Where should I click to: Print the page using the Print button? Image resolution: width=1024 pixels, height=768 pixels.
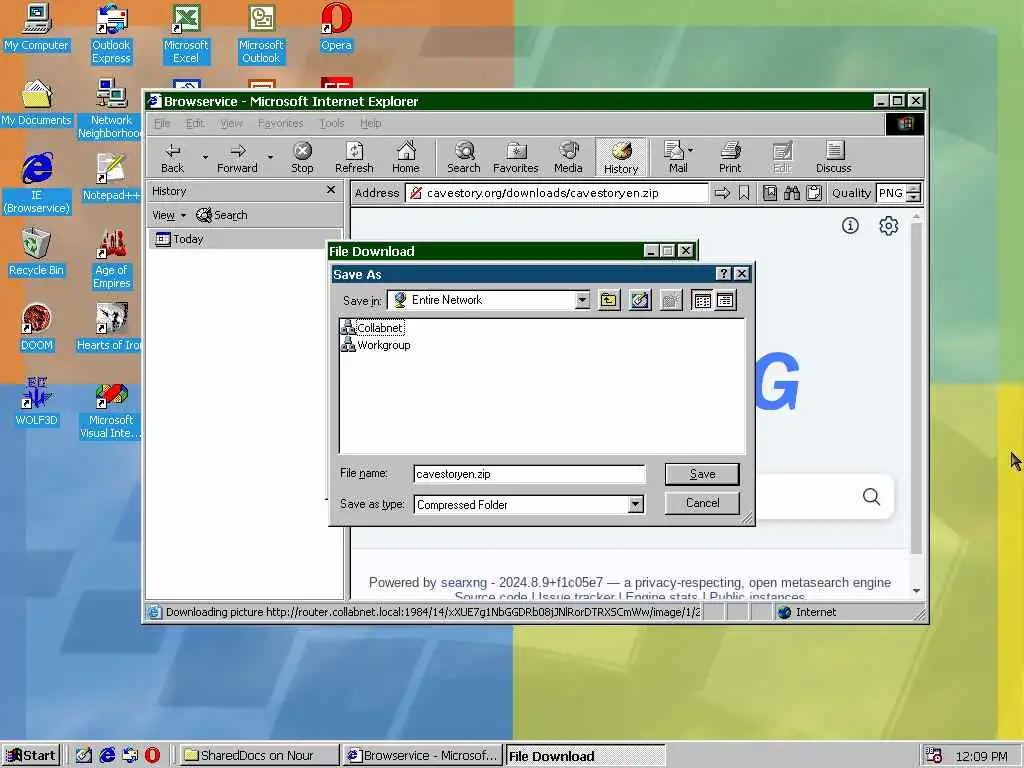tap(730, 157)
